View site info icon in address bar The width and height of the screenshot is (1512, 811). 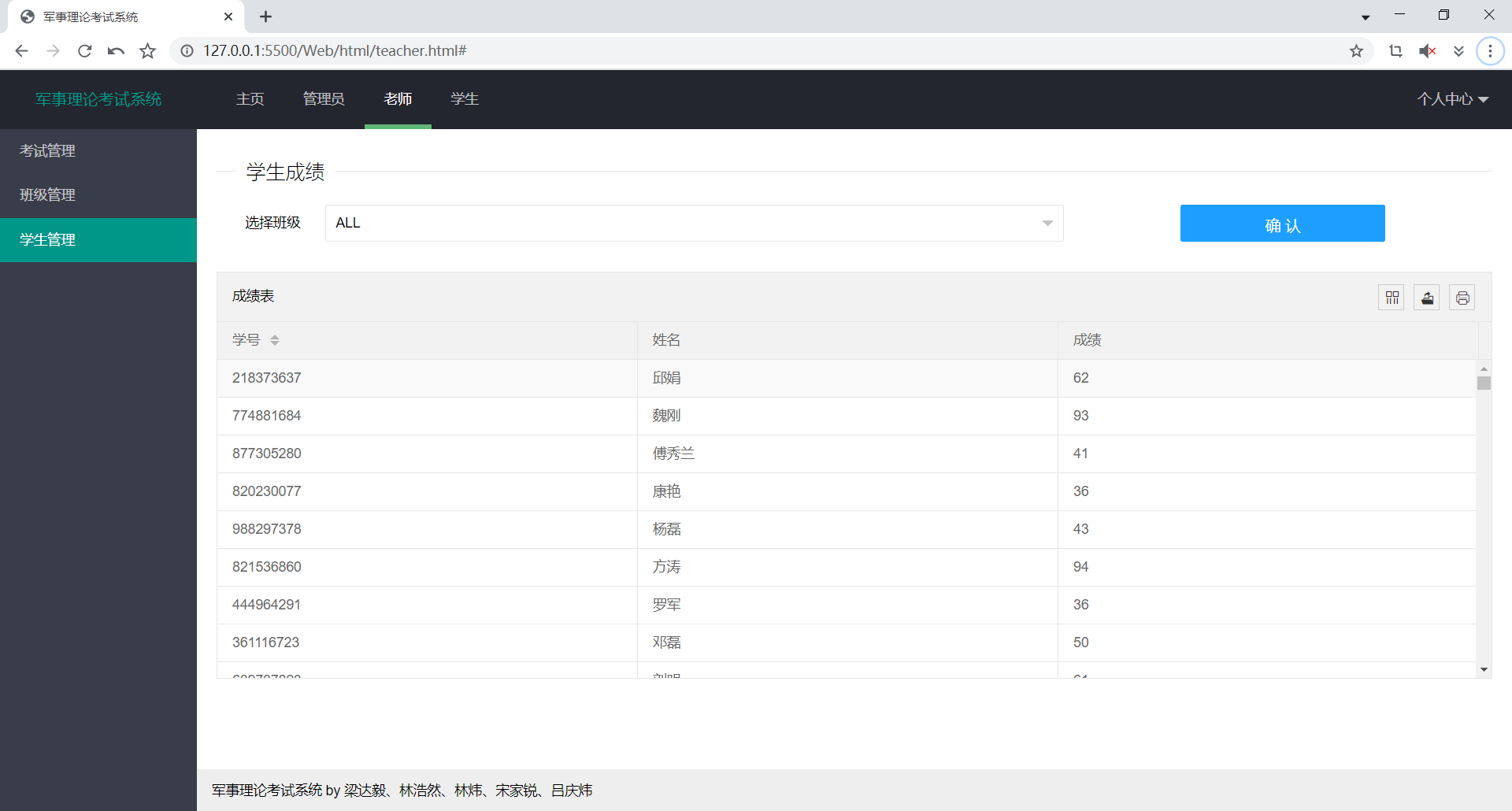187,51
